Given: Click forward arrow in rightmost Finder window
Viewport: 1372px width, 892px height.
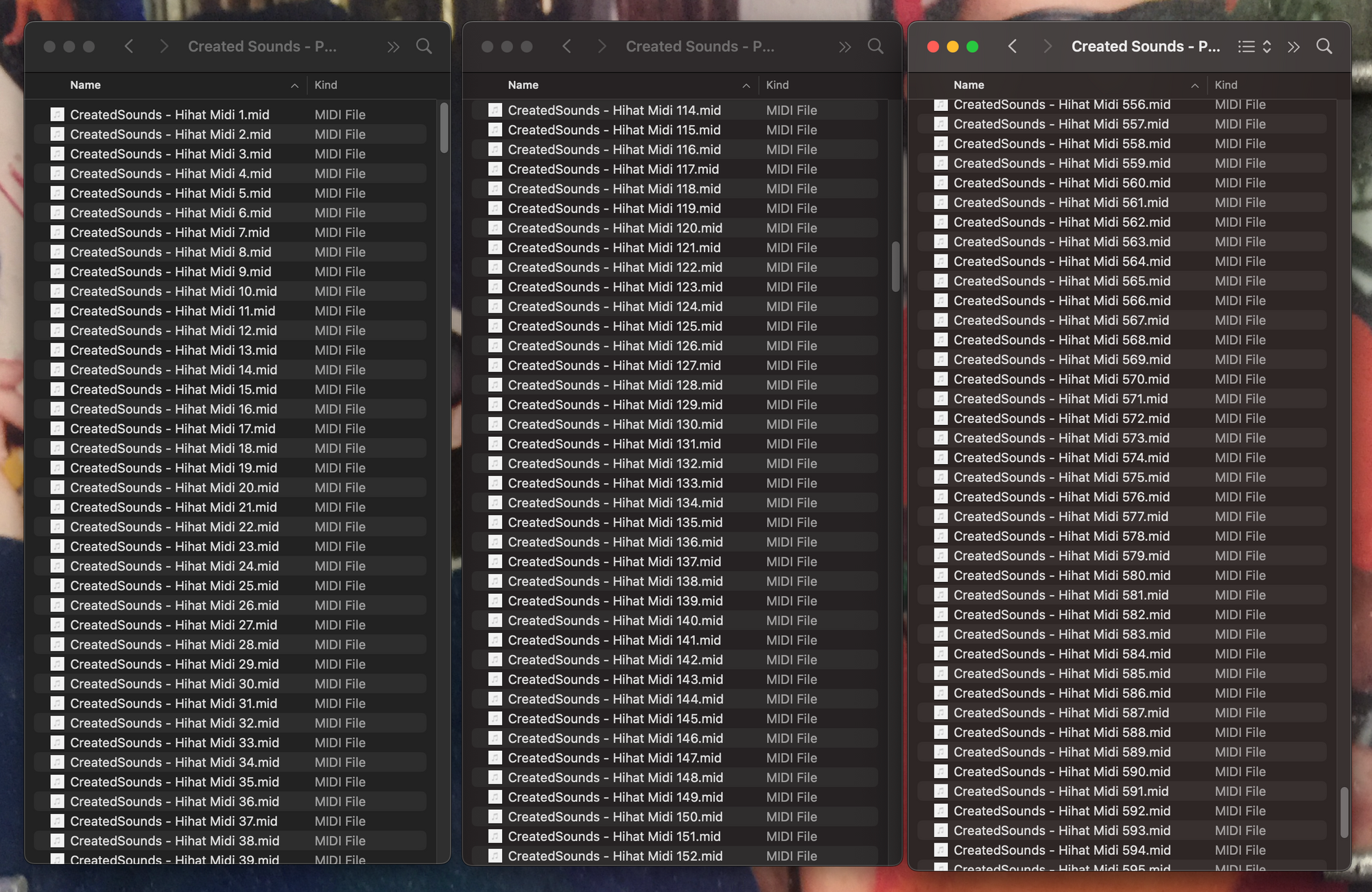Looking at the screenshot, I should tap(1047, 46).
